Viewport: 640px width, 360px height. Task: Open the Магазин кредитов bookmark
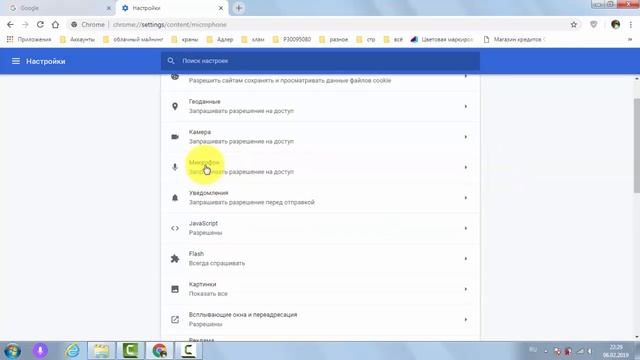[514, 39]
